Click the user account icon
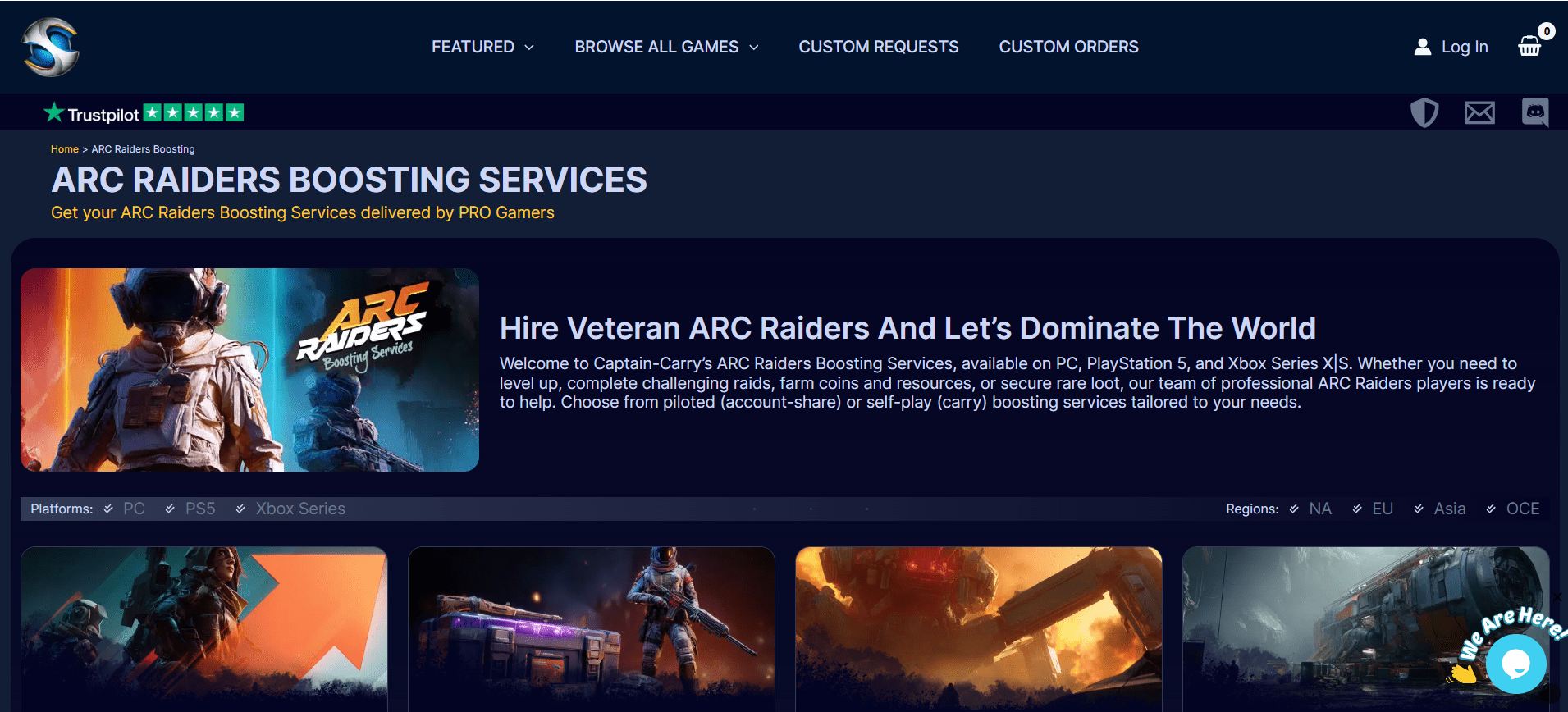Viewport: 1568px width, 712px height. tap(1422, 47)
